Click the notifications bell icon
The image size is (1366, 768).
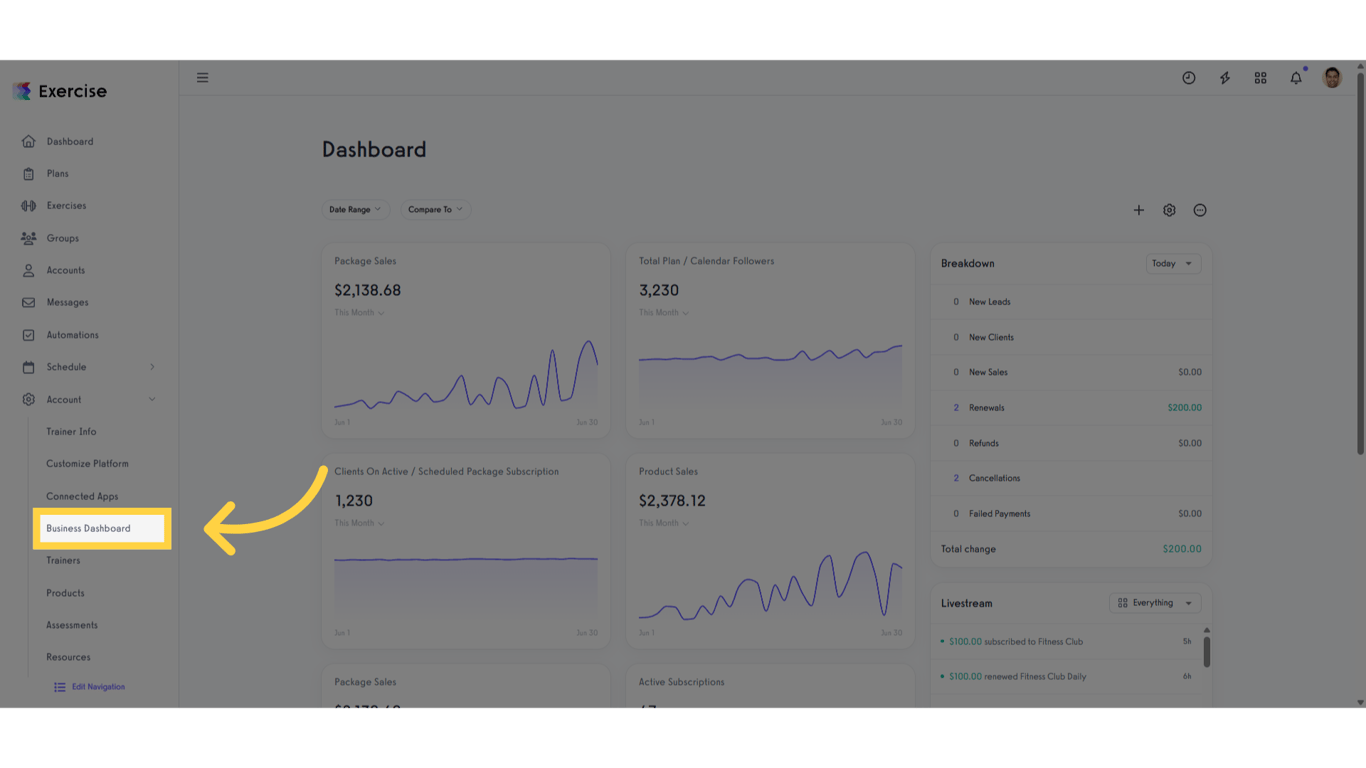tap(1296, 77)
